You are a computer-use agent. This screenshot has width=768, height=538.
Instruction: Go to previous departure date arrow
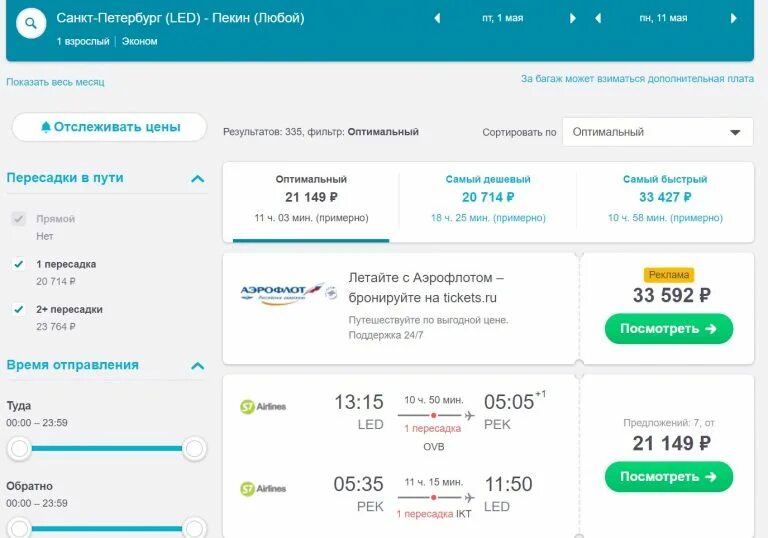[437, 18]
